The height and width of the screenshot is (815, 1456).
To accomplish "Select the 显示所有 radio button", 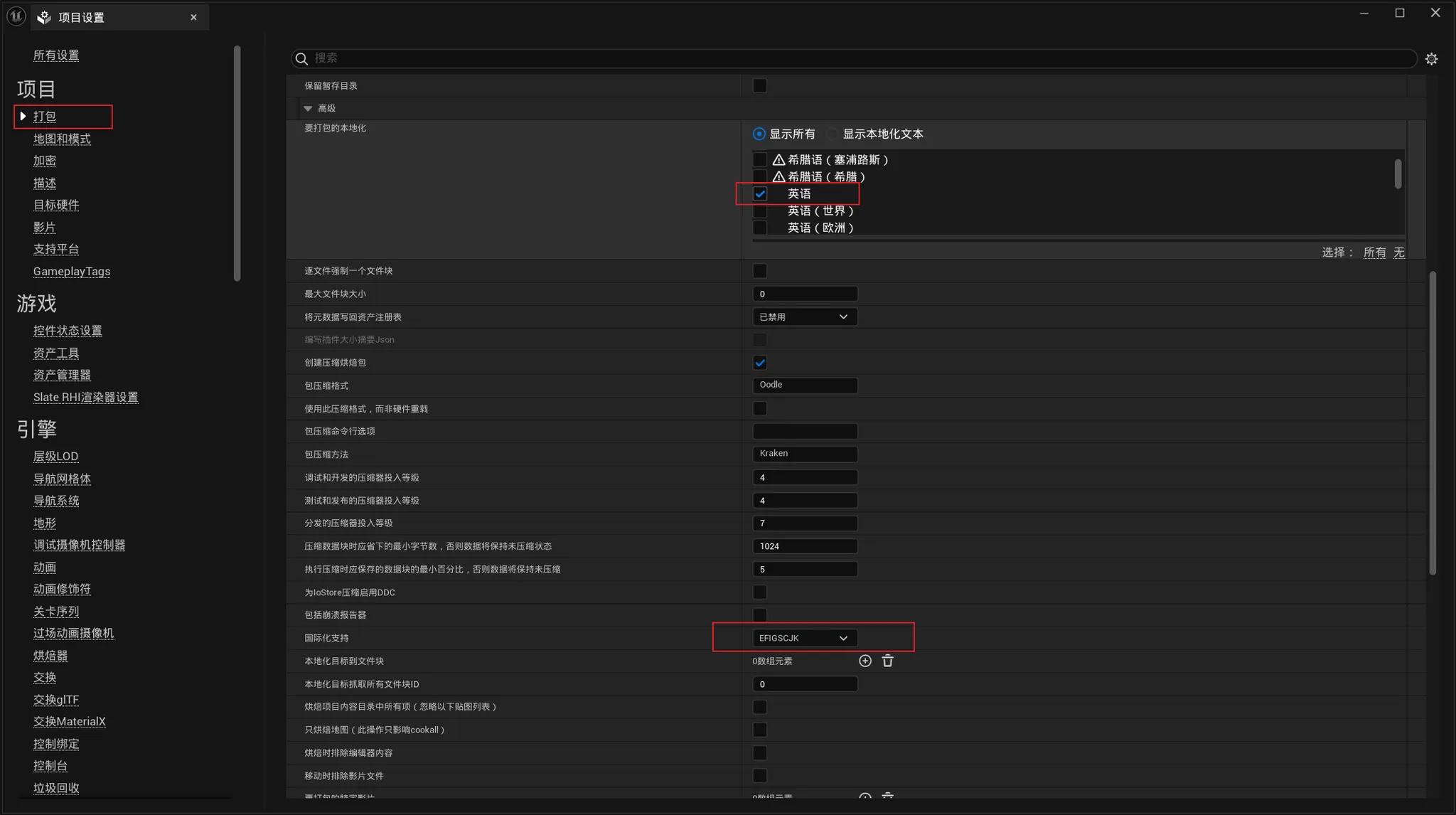I will point(759,134).
